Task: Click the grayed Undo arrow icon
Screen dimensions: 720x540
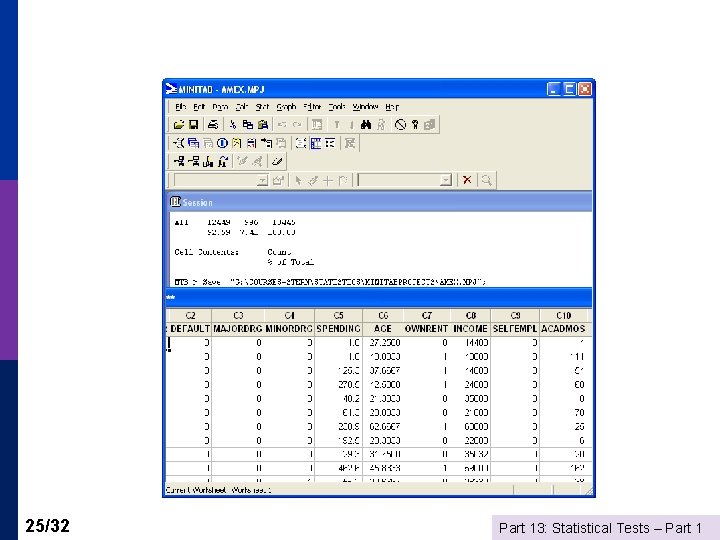Action: tap(282, 124)
